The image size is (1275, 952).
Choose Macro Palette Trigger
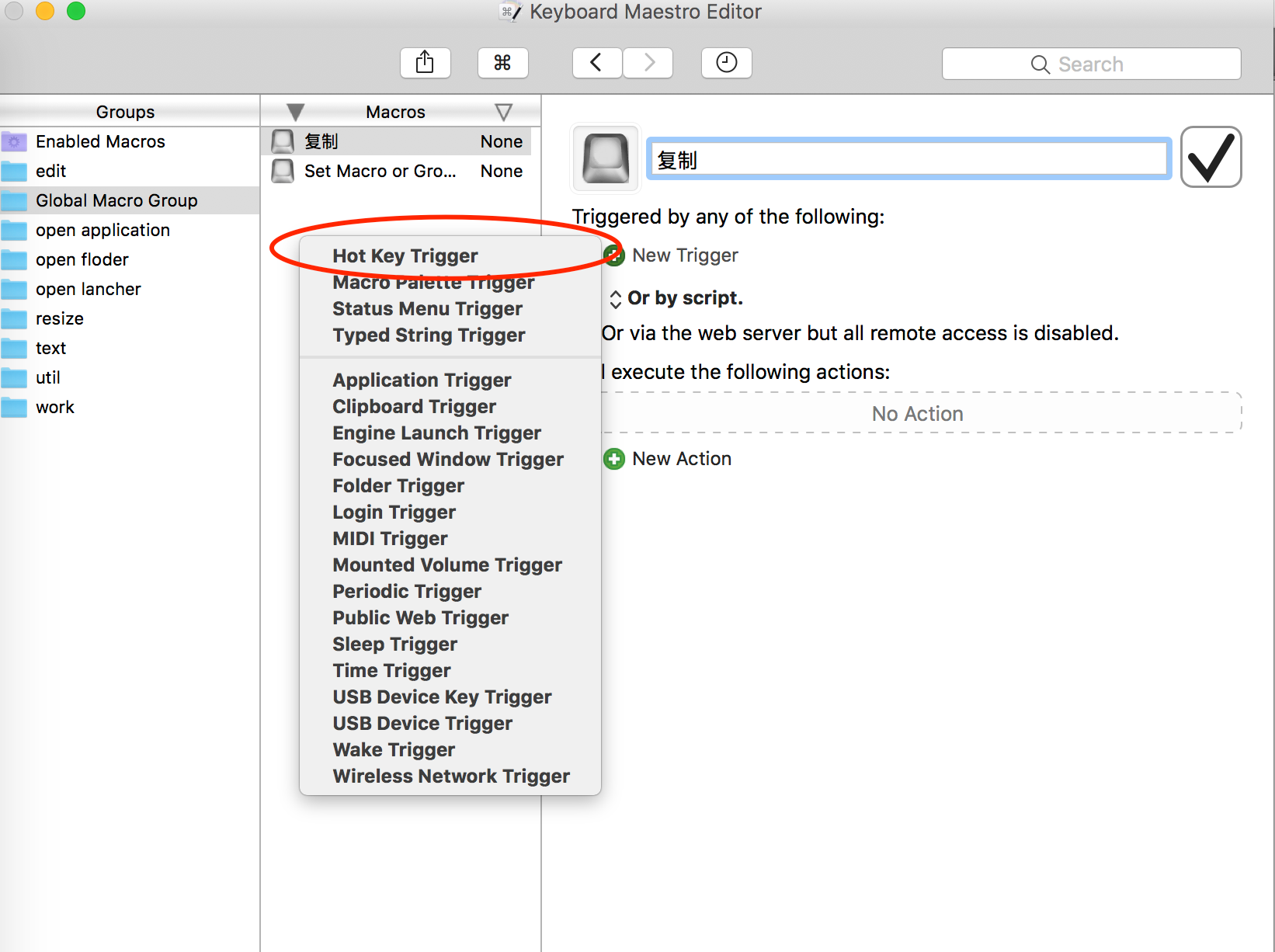[450, 282]
